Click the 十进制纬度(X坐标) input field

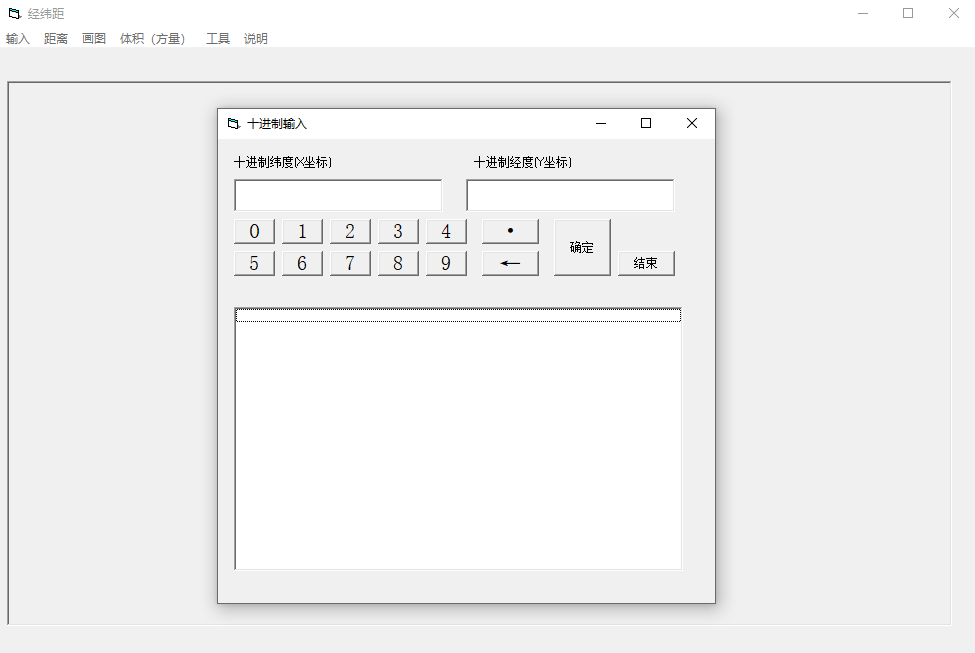pyautogui.click(x=338, y=195)
